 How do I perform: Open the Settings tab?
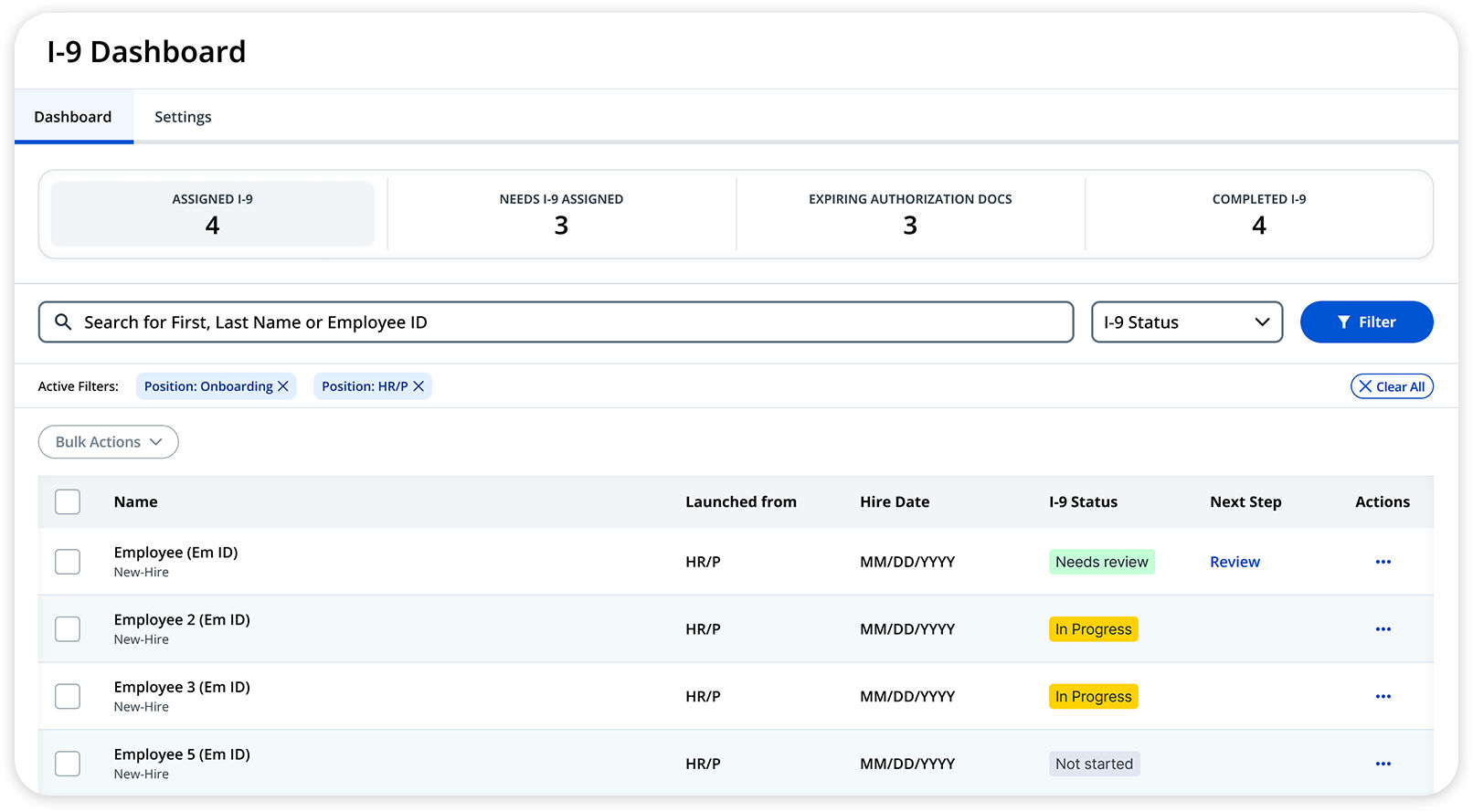tap(183, 117)
